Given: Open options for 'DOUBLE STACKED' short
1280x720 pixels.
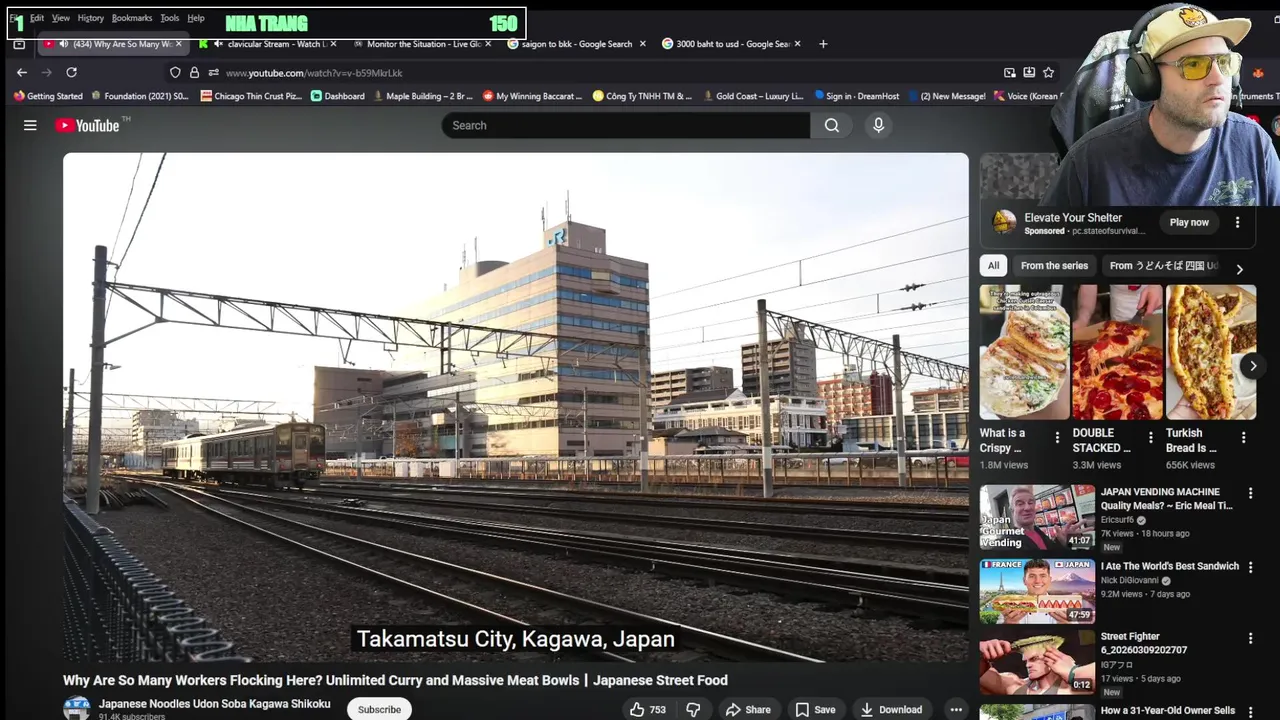Looking at the screenshot, I should [1150, 437].
